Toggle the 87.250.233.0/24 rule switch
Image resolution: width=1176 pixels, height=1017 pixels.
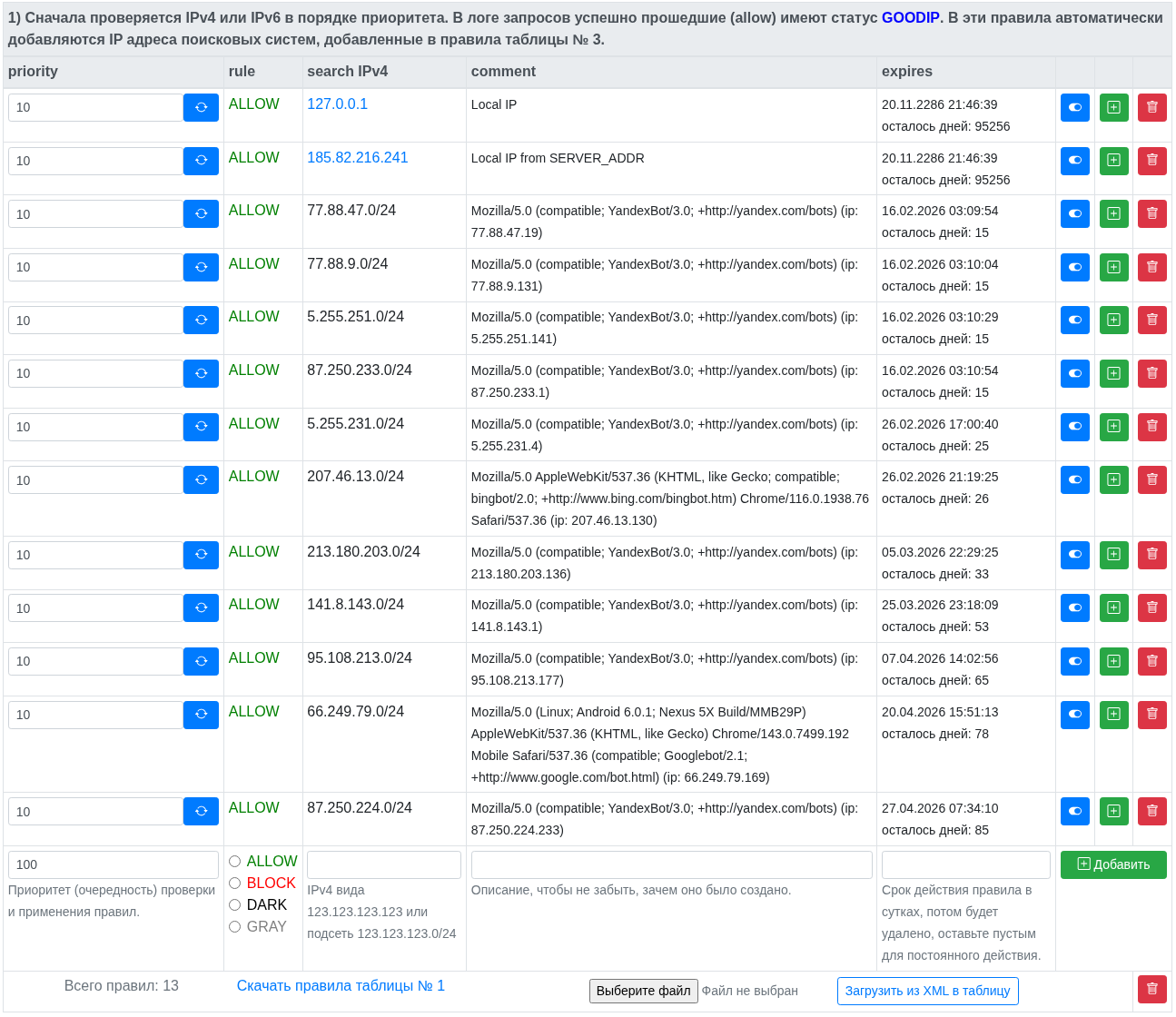click(1074, 373)
